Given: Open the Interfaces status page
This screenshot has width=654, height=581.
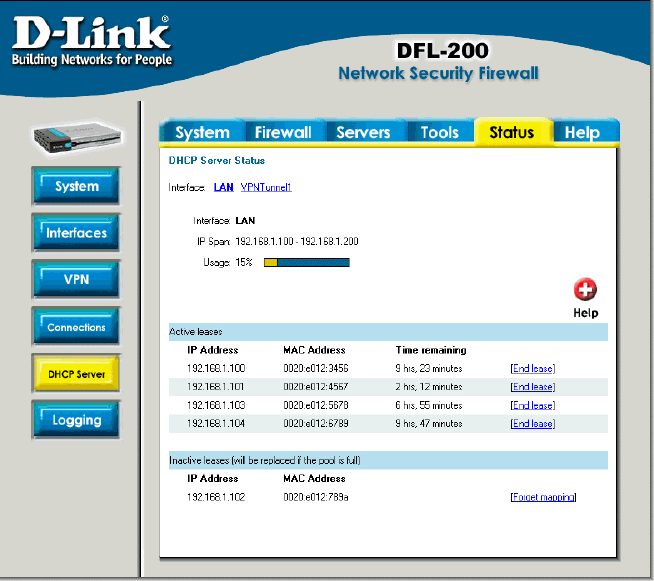Looking at the screenshot, I should (76, 233).
